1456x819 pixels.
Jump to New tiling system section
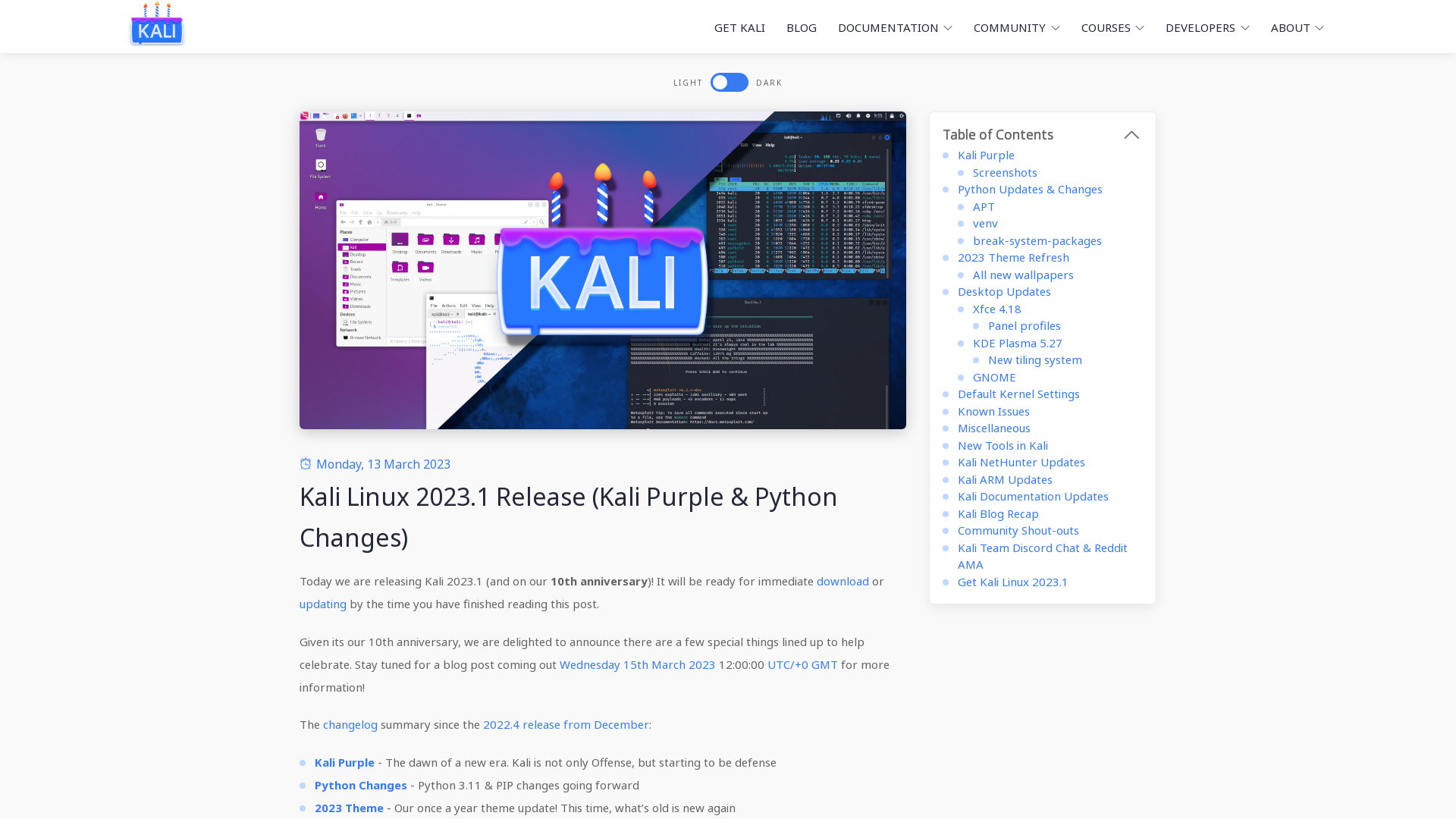point(1034,359)
